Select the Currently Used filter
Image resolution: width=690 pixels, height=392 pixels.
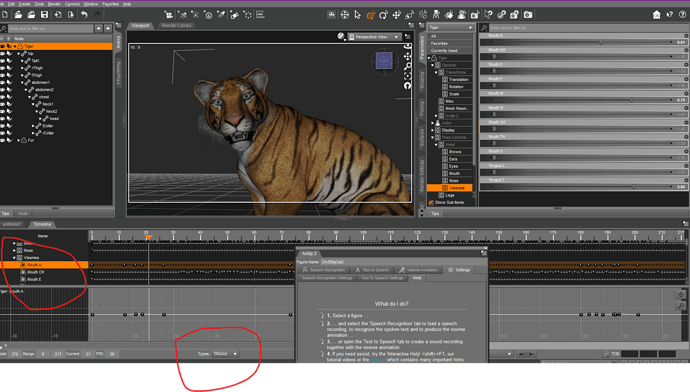point(444,51)
